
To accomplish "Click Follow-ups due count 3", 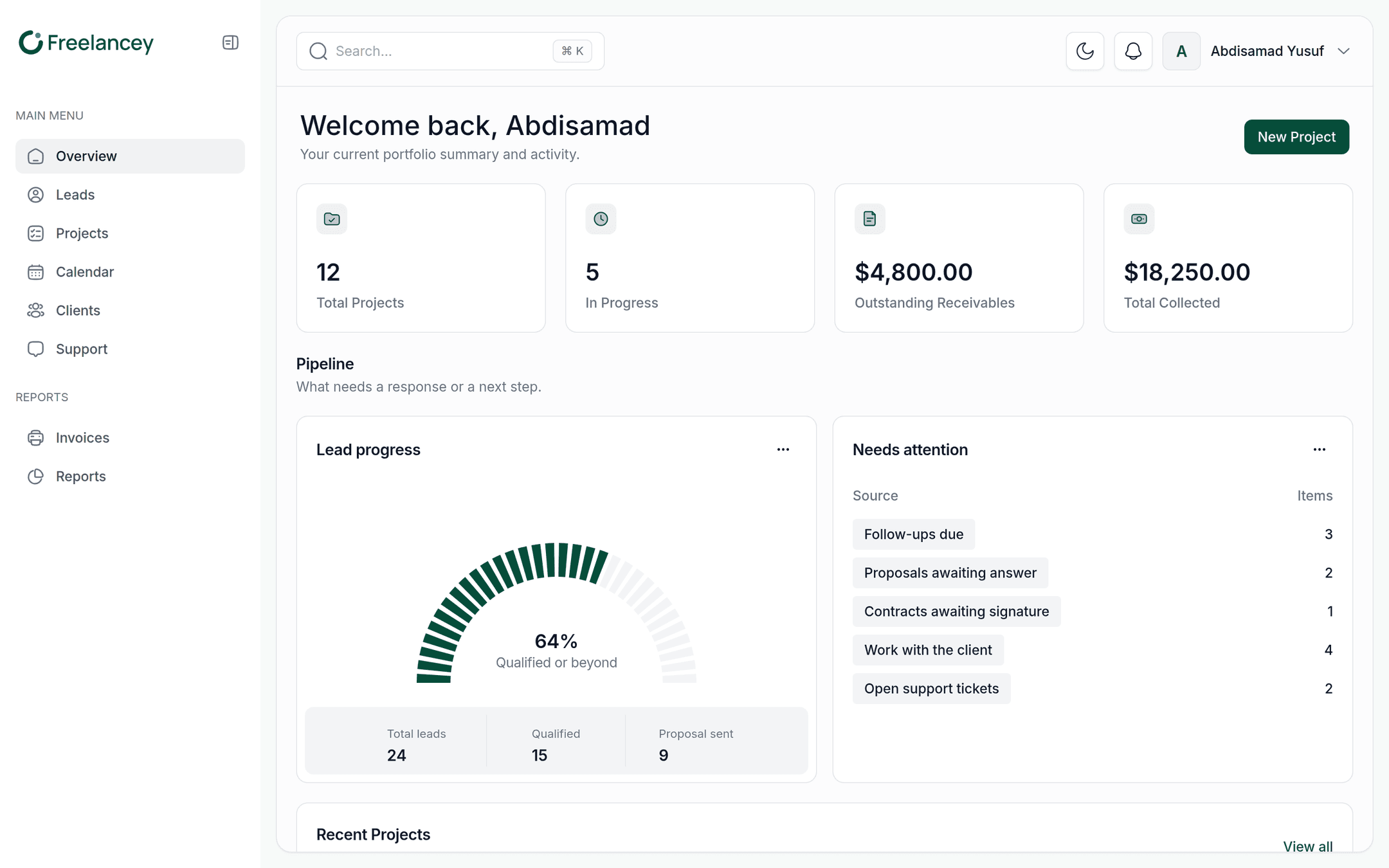I will 1329,534.
